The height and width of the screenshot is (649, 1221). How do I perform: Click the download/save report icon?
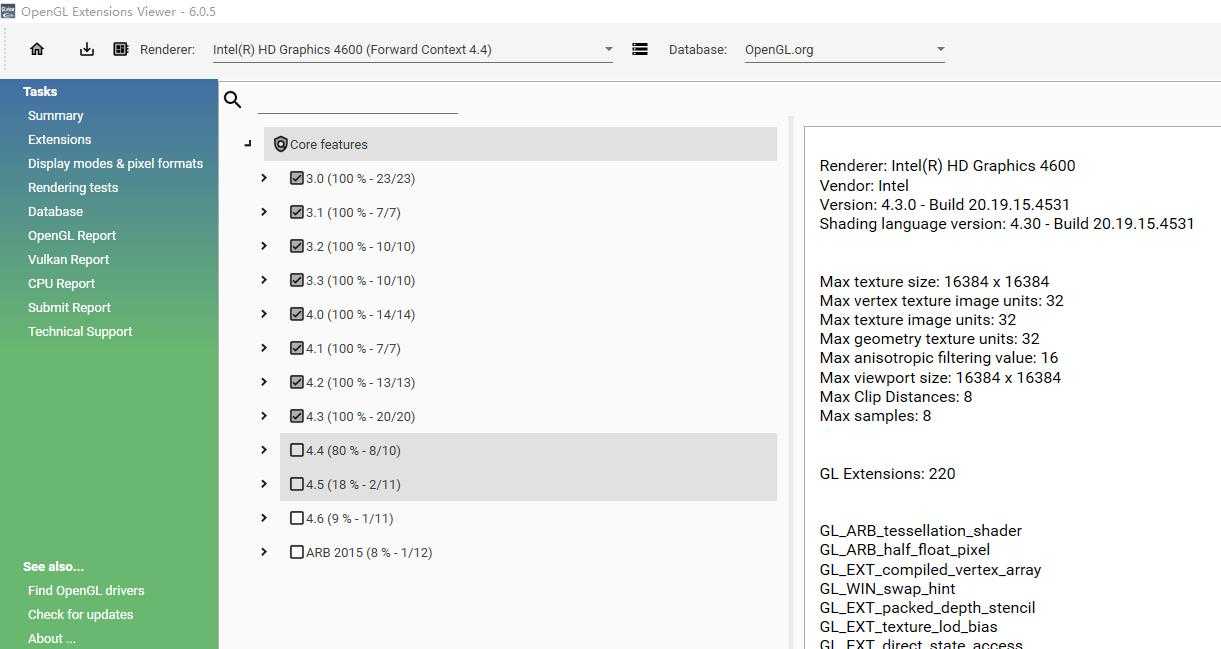pos(87,49)
